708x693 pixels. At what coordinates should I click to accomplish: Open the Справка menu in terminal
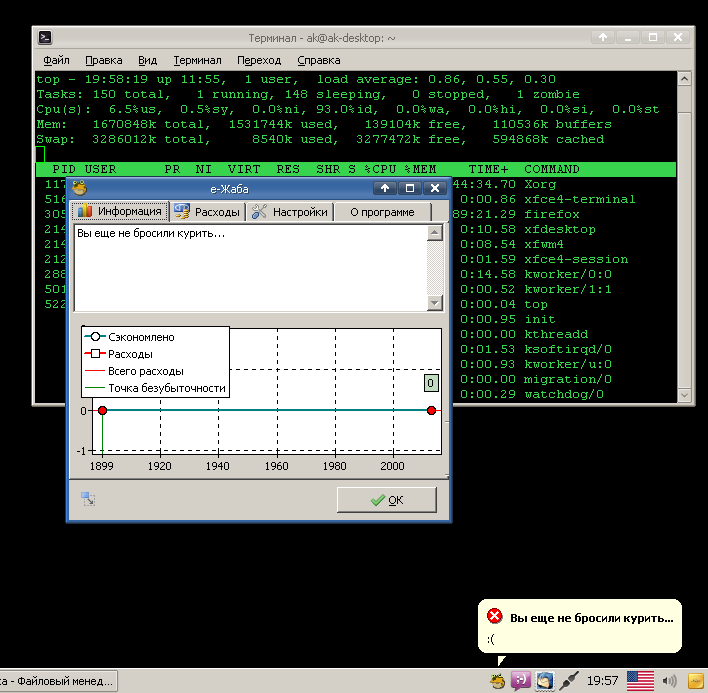click(318, 60)
